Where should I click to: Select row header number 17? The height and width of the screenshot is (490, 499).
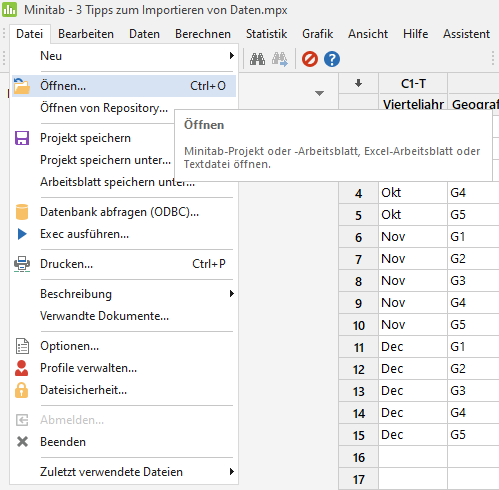[358, 479]
